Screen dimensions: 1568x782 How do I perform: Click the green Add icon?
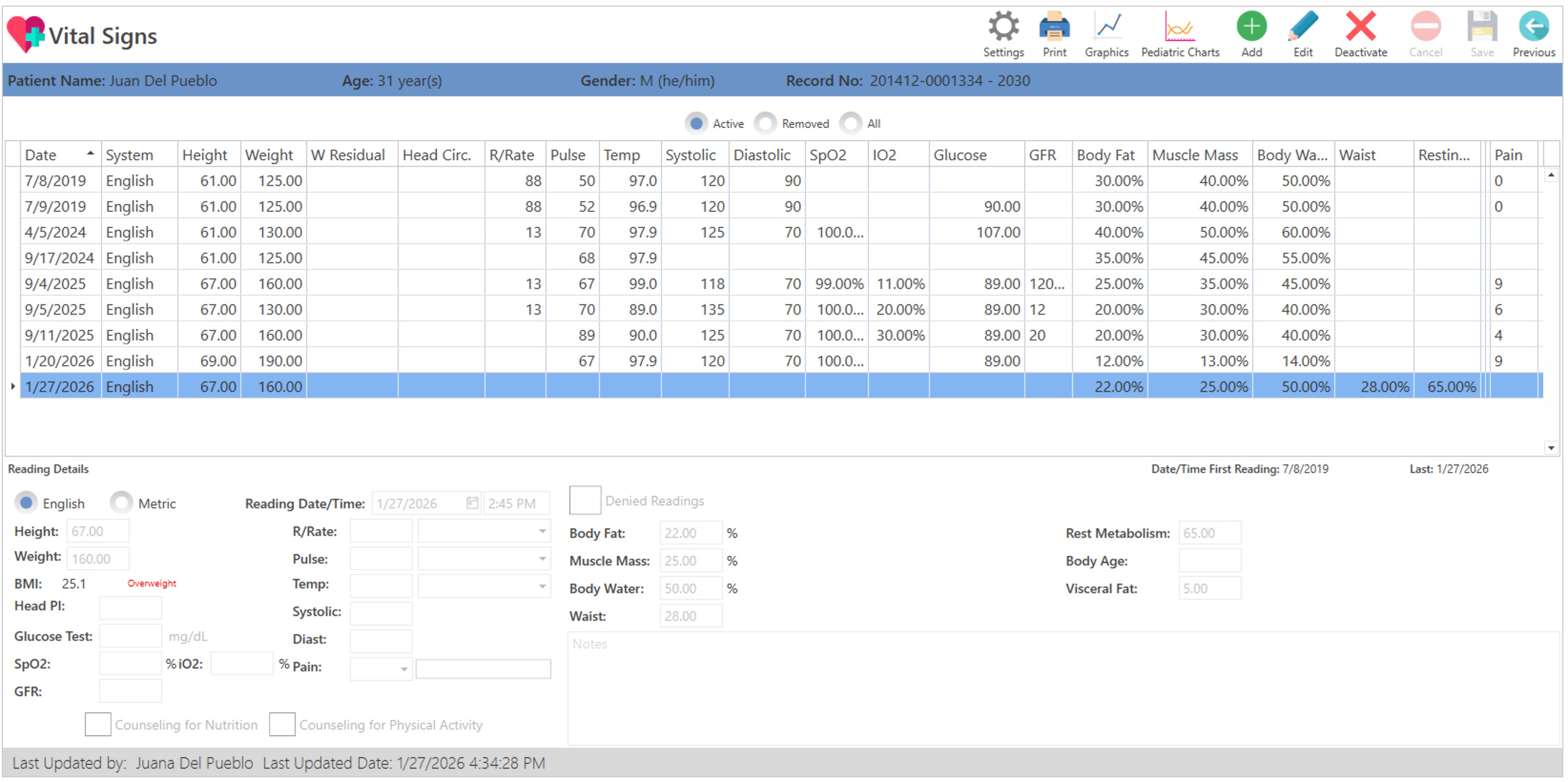(1251, 27)
